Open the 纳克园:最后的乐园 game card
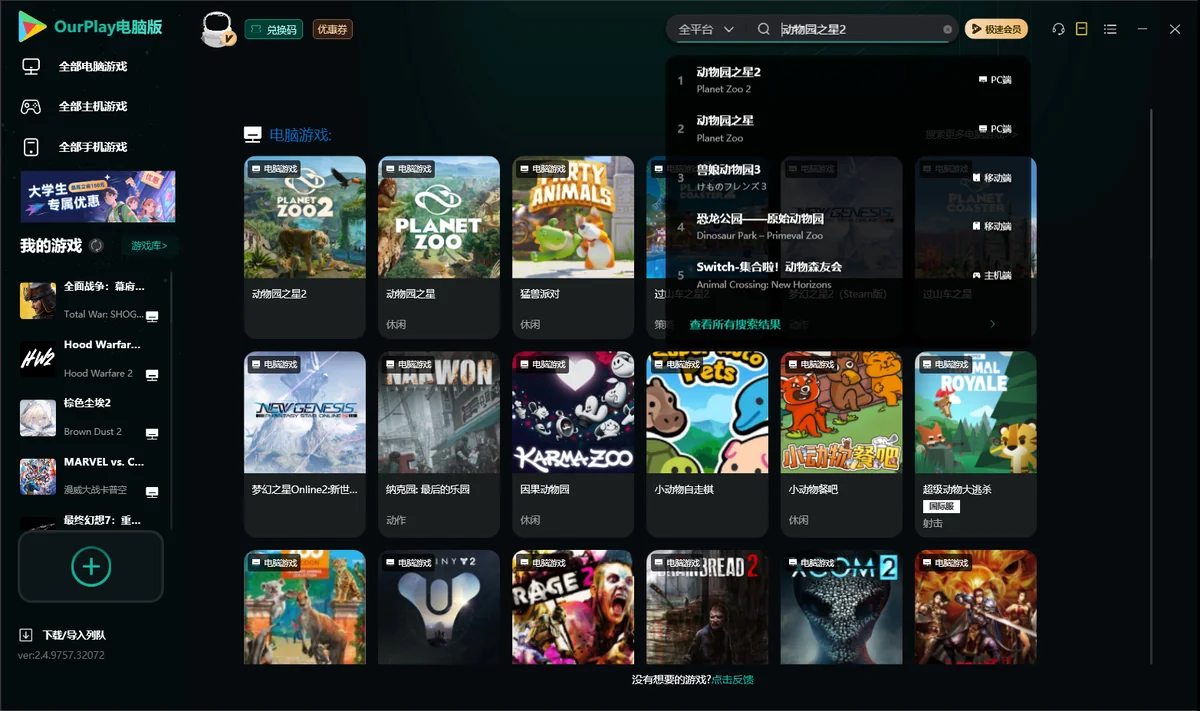The height and width of the screenshot is (711, 1200). pyautogui.click(x=439, y=444)
